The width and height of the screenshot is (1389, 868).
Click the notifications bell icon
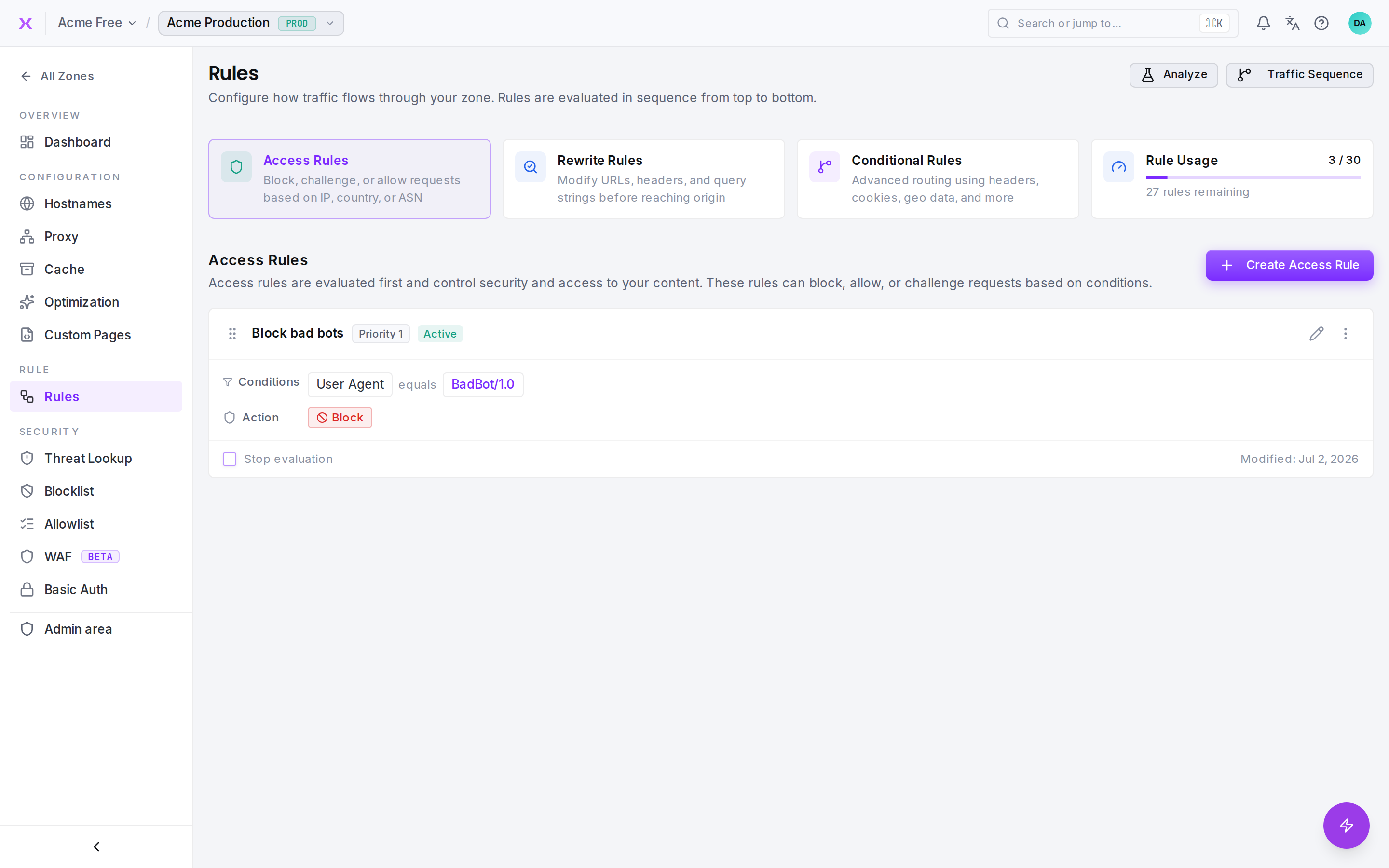1263,23
